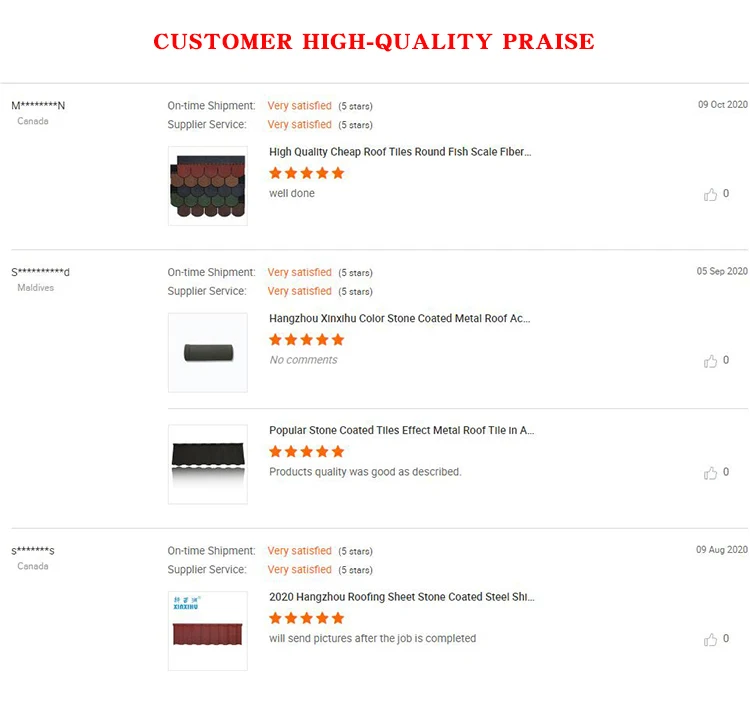Click star rating above "No comments"
The width and height of the screenshot is (750, 704).
[307, 340]
